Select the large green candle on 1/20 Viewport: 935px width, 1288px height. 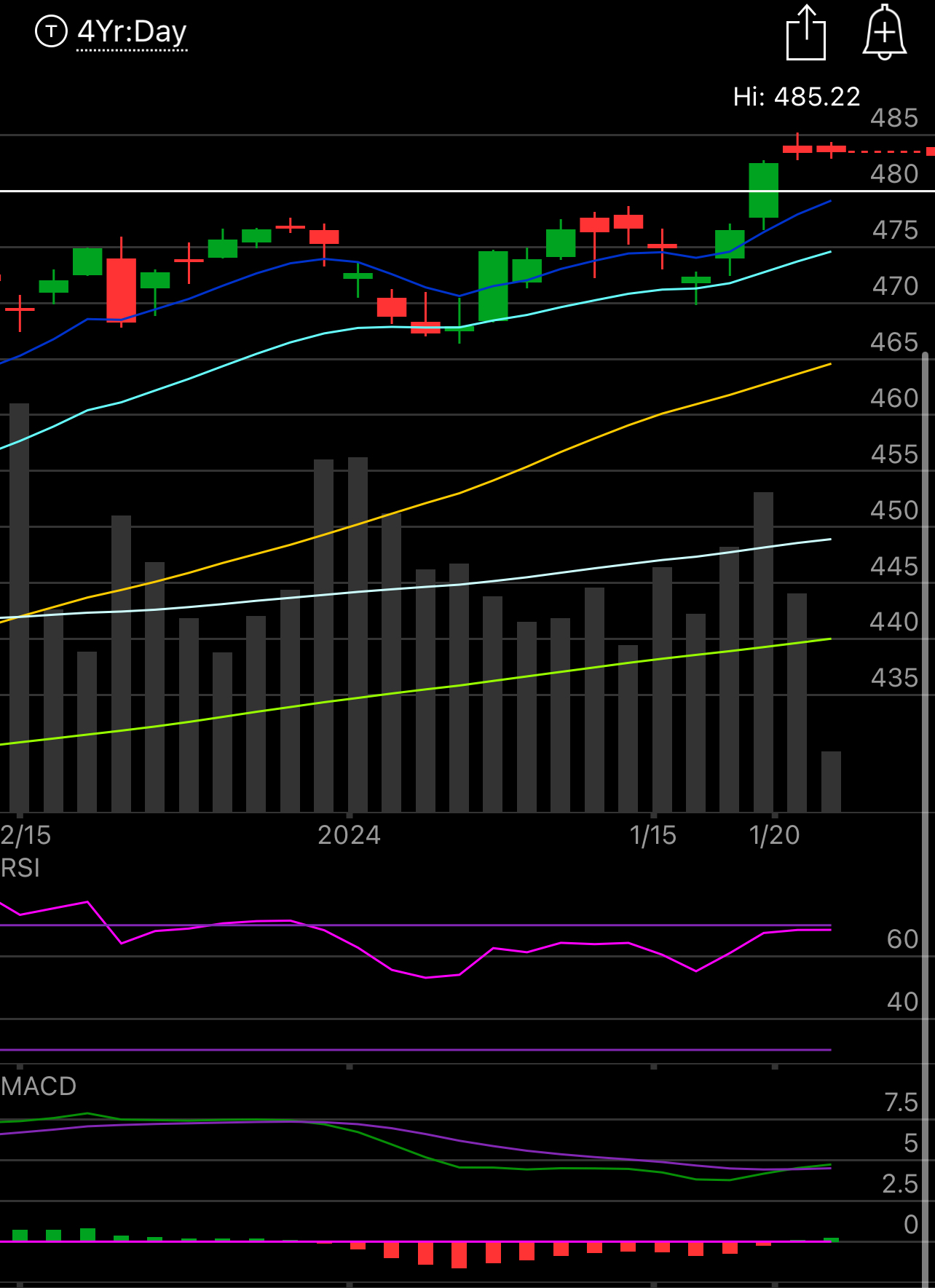click(764, 190)
